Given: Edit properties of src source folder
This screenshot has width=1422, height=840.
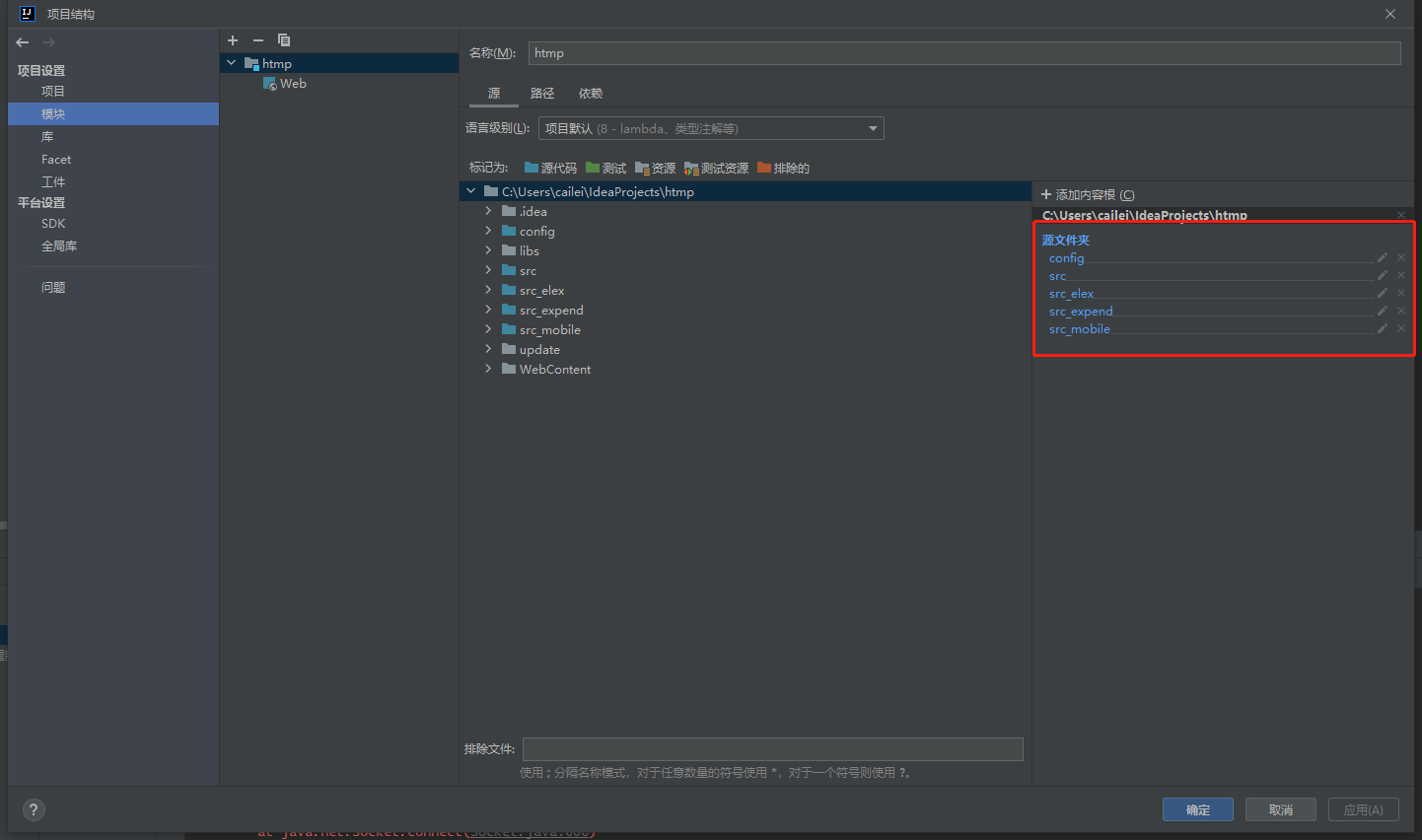Looking at the screenshot, I should (1383, 276).
